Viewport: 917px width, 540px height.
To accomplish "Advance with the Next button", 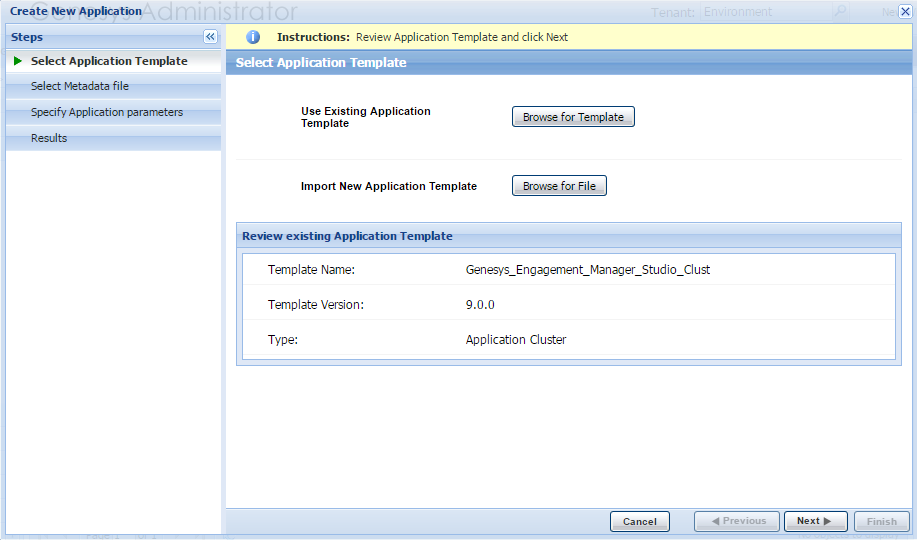I will [x=815, y=521].
